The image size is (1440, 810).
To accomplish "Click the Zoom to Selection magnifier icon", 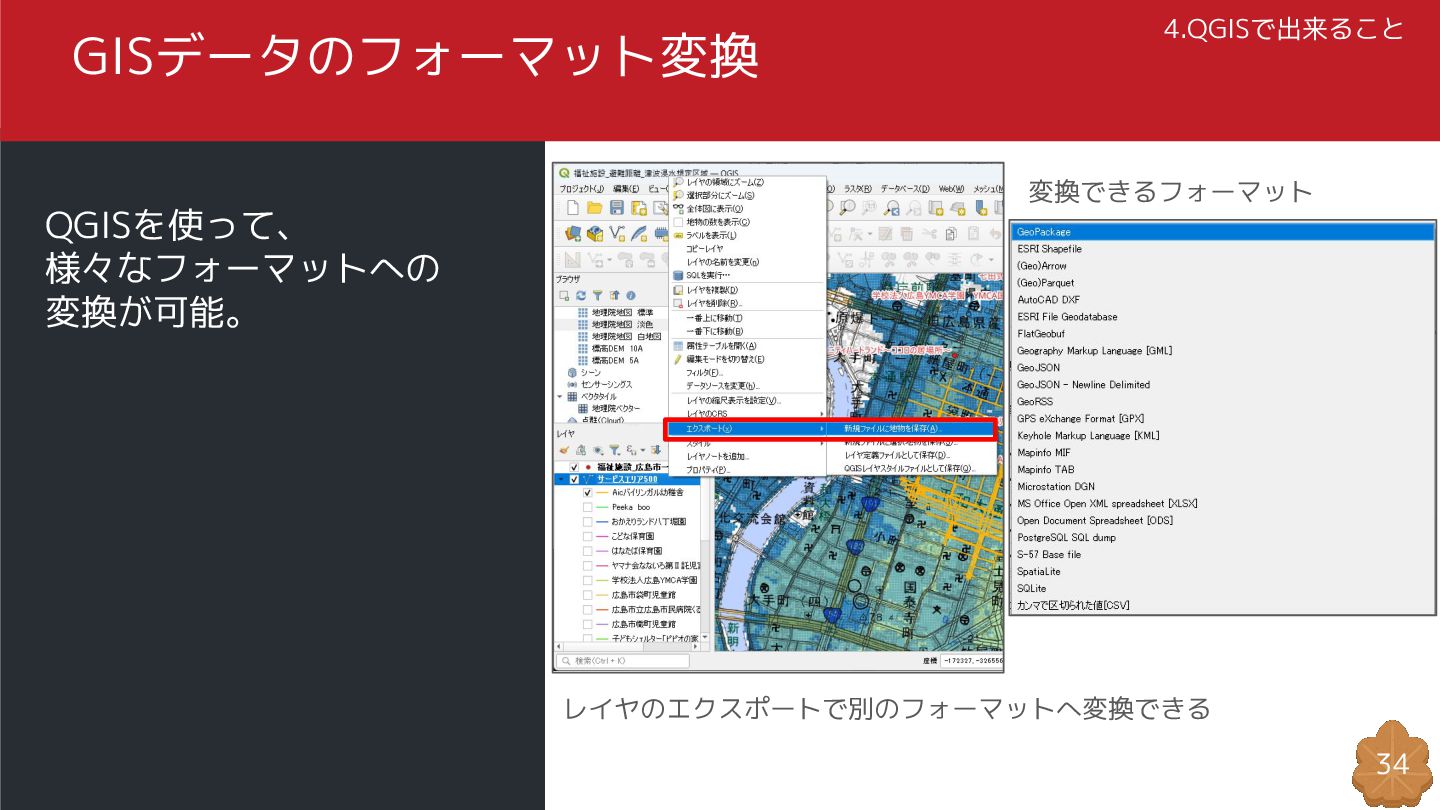I will 678,195.
